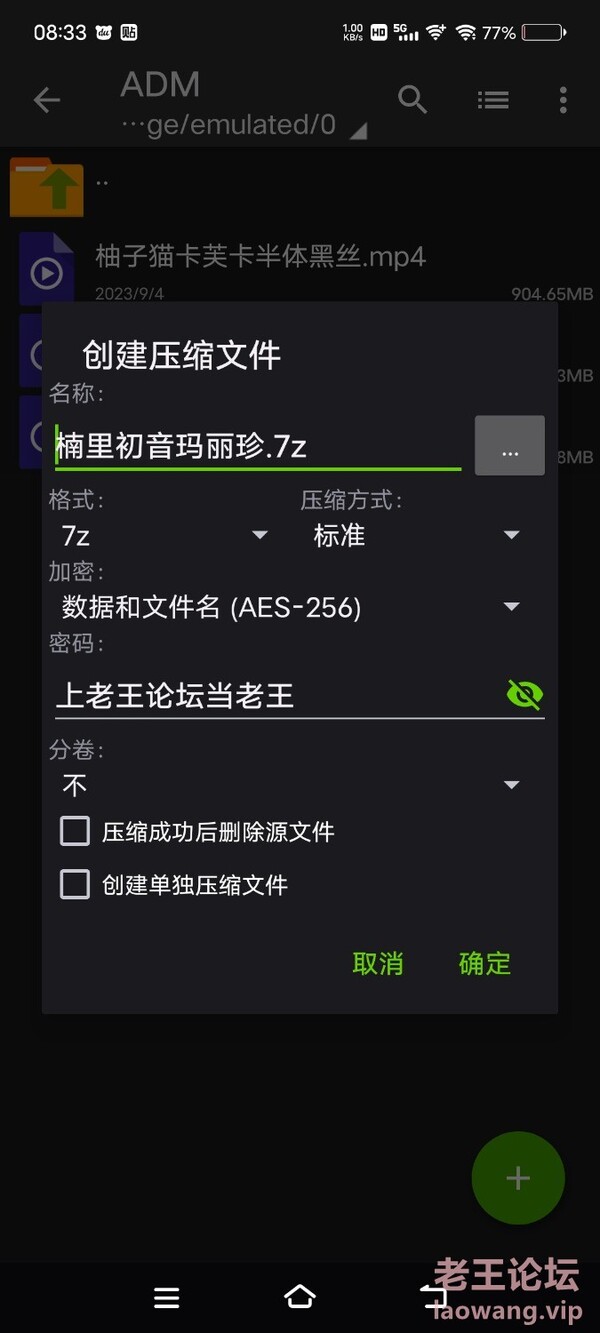Go up via parent folder icon
The height and width of the screenshot is (1333, 600).
47,187
